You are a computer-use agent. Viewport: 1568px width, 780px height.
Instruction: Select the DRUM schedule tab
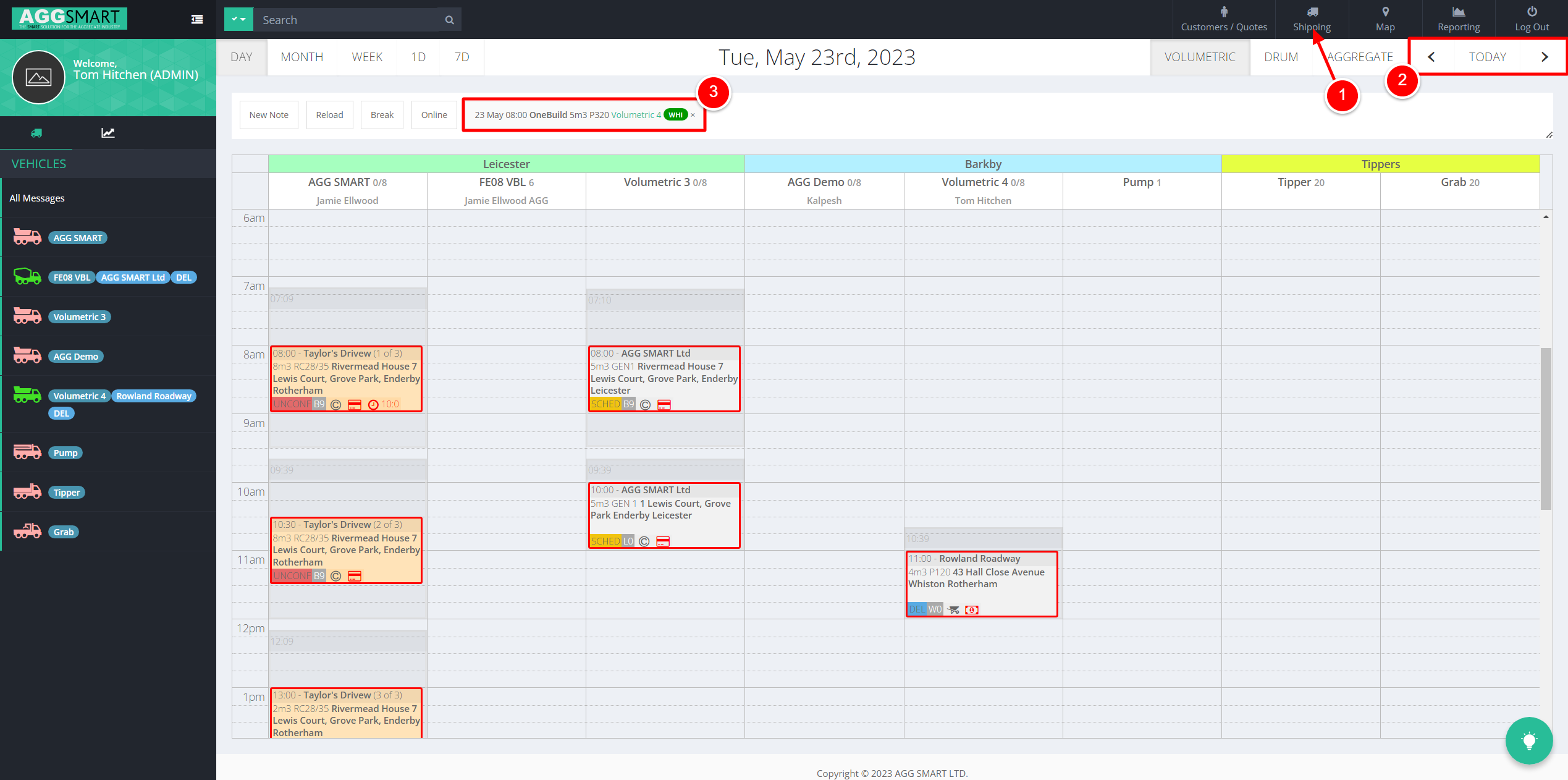(1281, 57)
